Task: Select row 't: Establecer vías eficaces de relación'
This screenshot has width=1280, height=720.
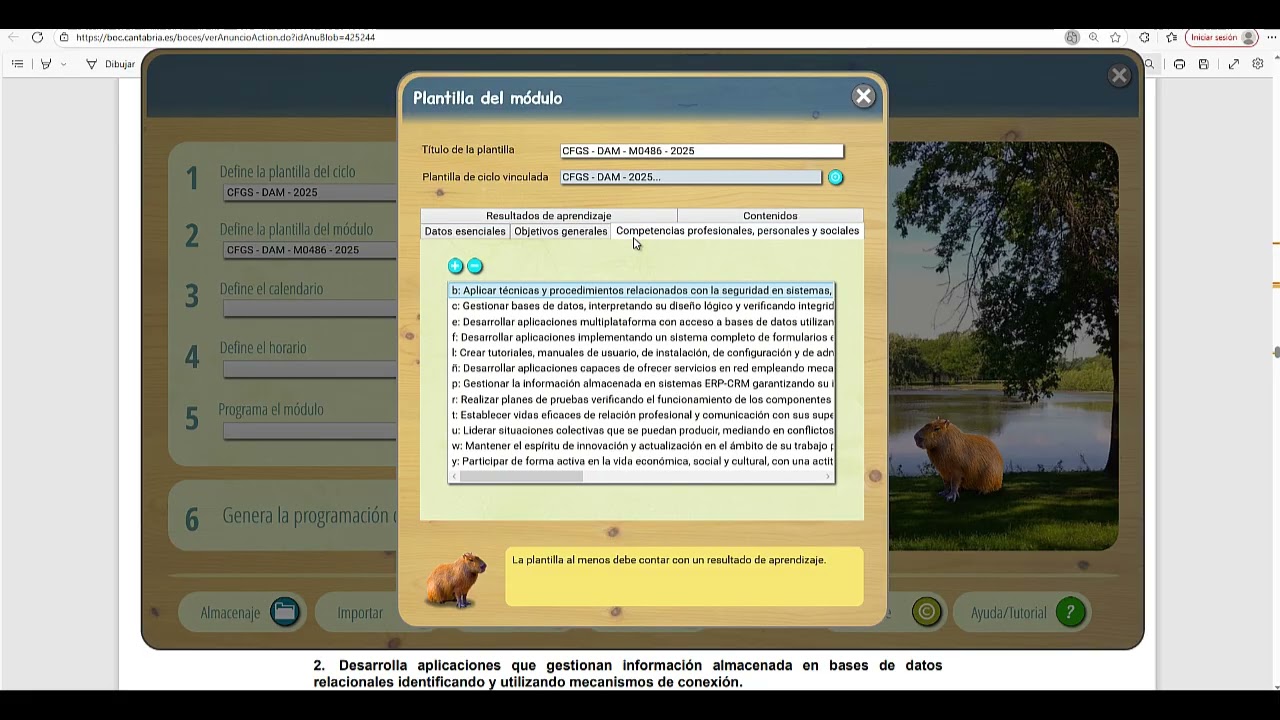Action: tap(641, 415)
